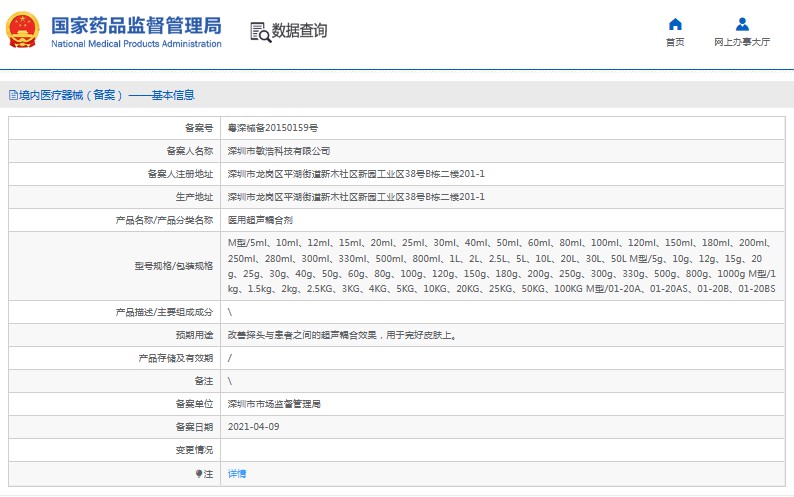Select the 产品存储及有效期 label
This screenshot has height=497, width=794.
(x=176, y=358)
